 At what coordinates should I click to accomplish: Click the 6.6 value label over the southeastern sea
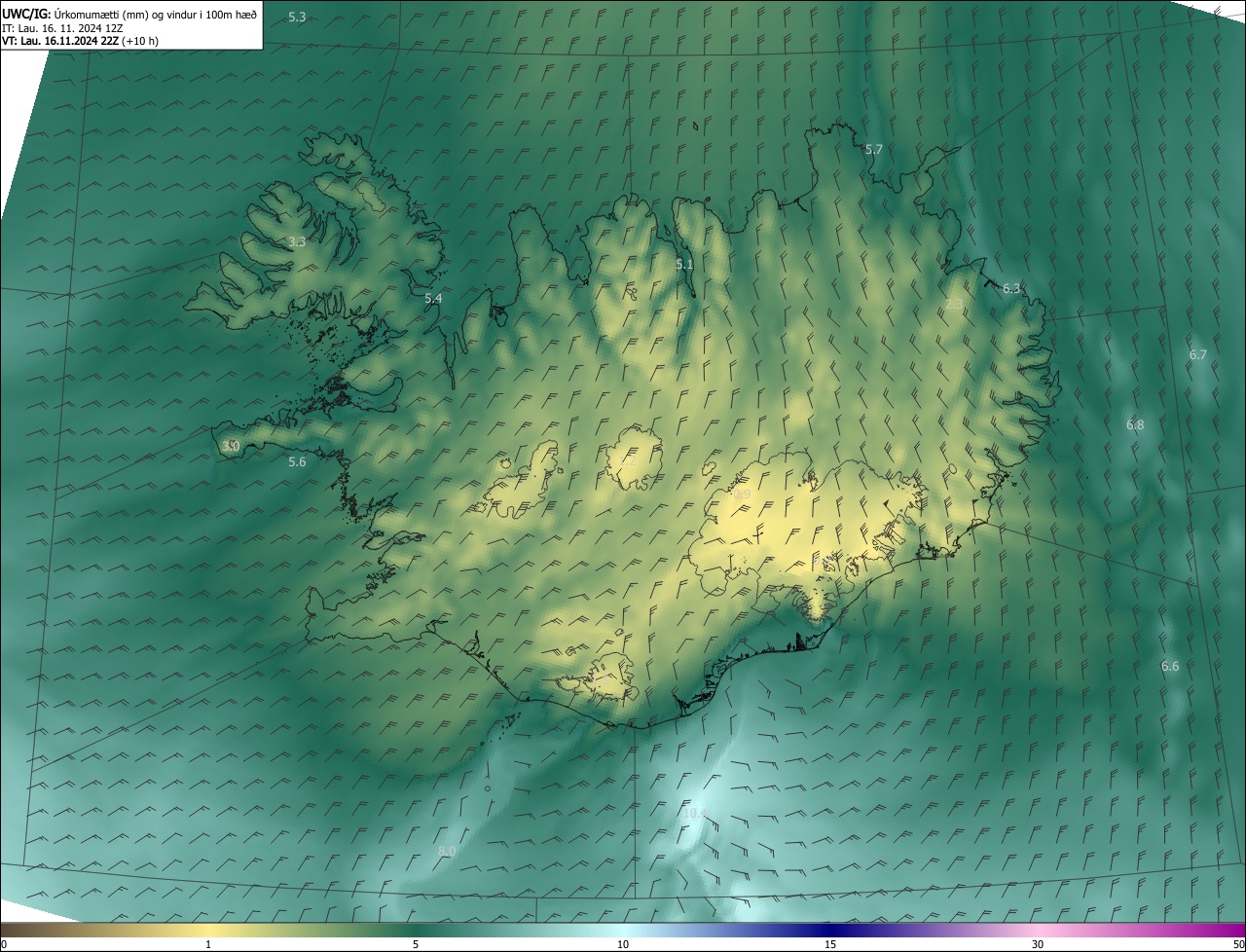1170,666
